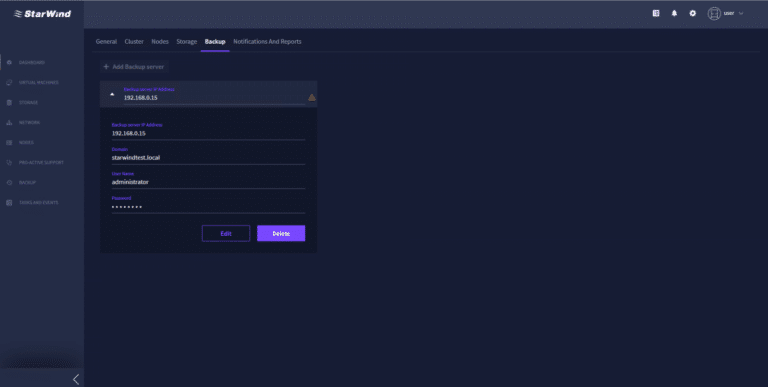Switch to the Nodes tab
Image resolution: width=768 pixels, height=387 pixels.
click(x=160, y=42)
